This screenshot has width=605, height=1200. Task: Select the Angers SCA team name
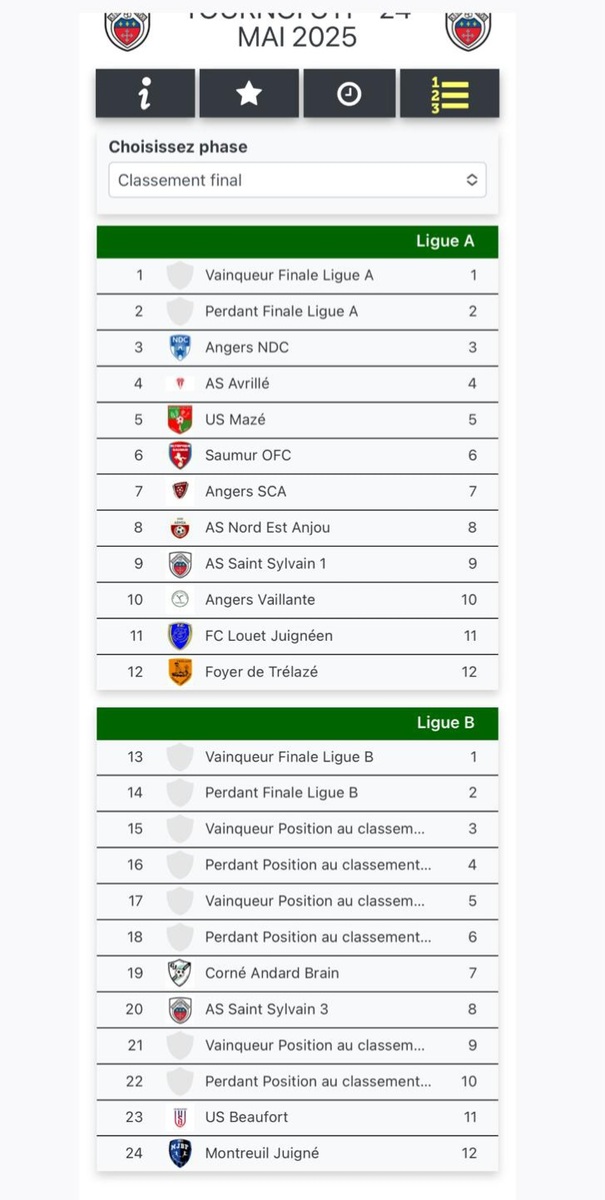pyautogui.click(x=246, y=491)
